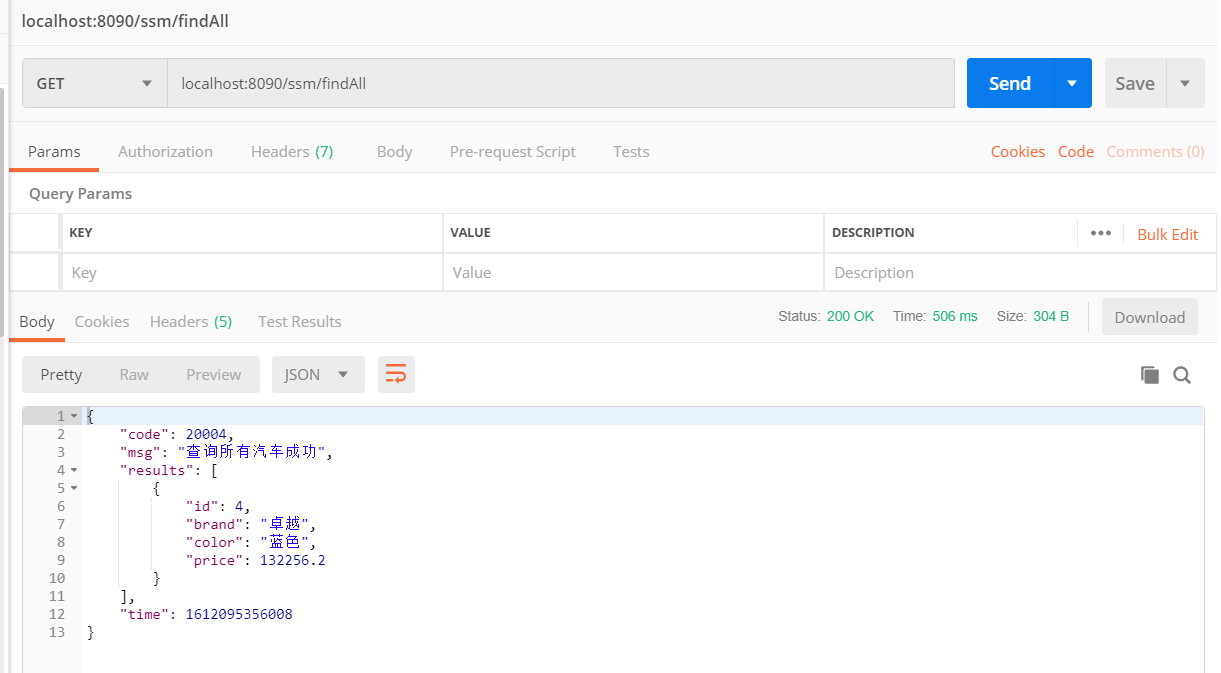Open response search magnifier icon
The image size is (1221, 673).
(1182, 375)
